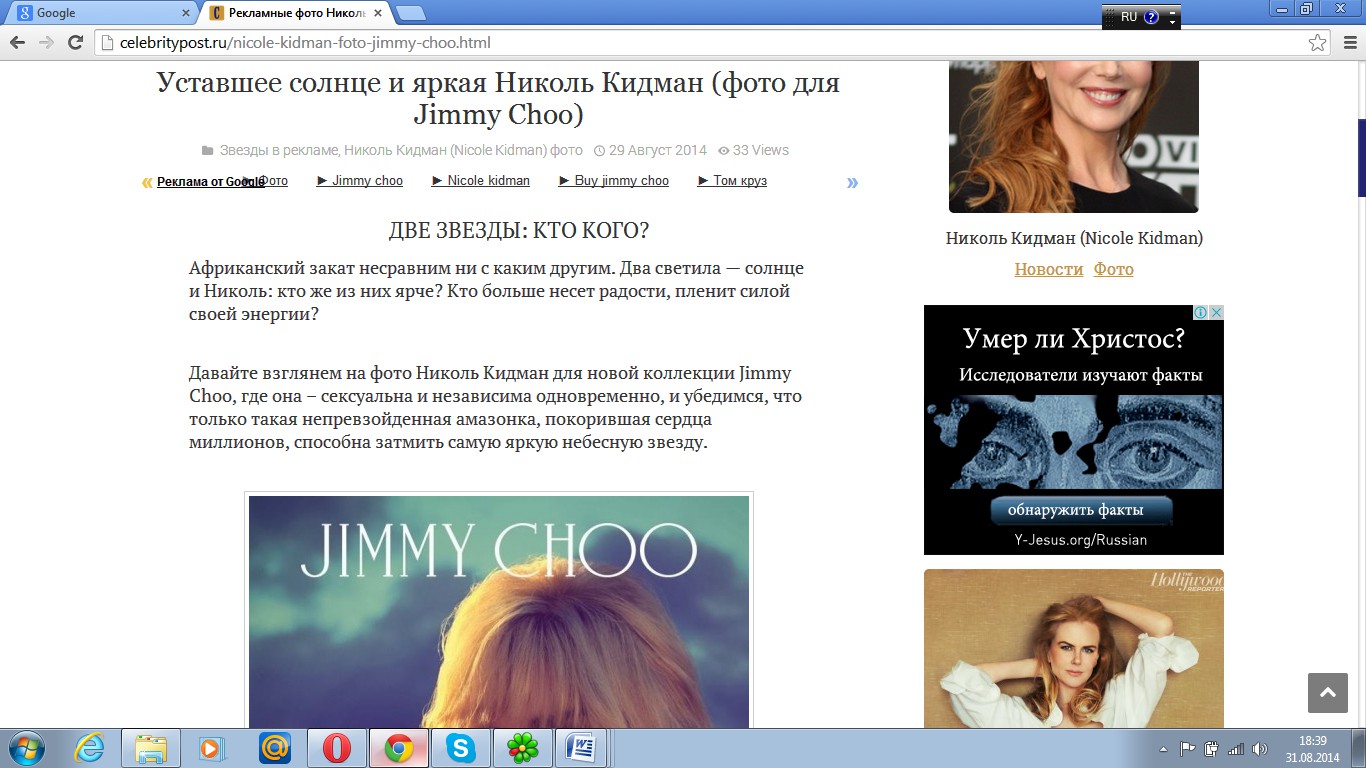
Task: Open the Новости link under Nicole Kidman photo
Action: 1049,269
